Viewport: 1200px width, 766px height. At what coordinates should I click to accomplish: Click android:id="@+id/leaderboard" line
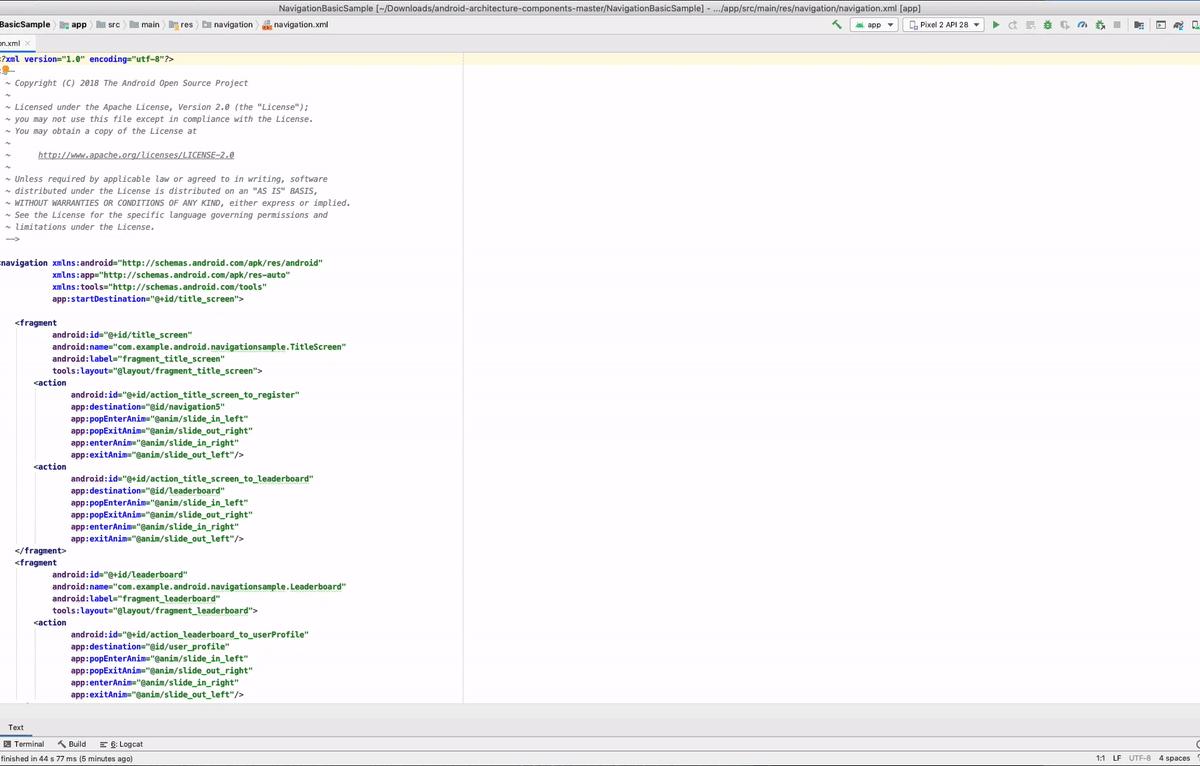[120, 575]
